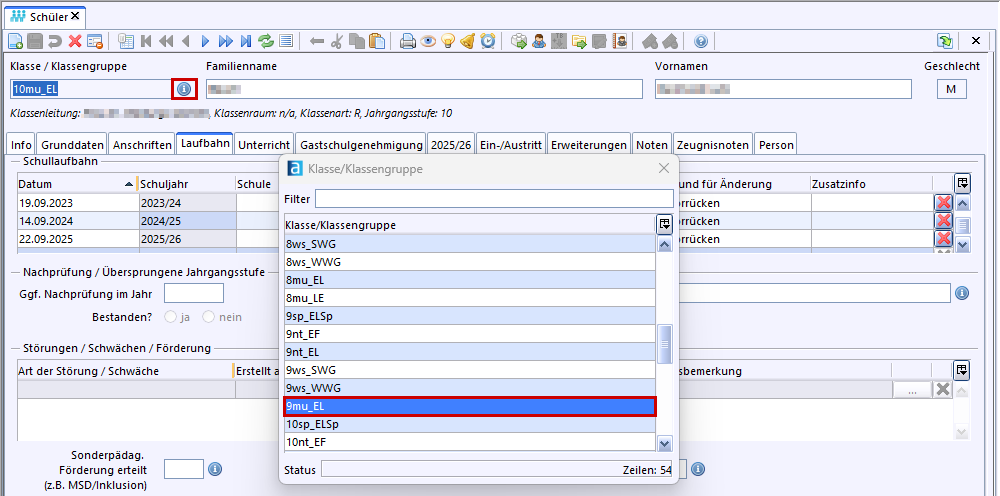This screenshot has width=1000, height=496.
Task: Select the 'nein' radio button for Bestanden
Action: 209,317
